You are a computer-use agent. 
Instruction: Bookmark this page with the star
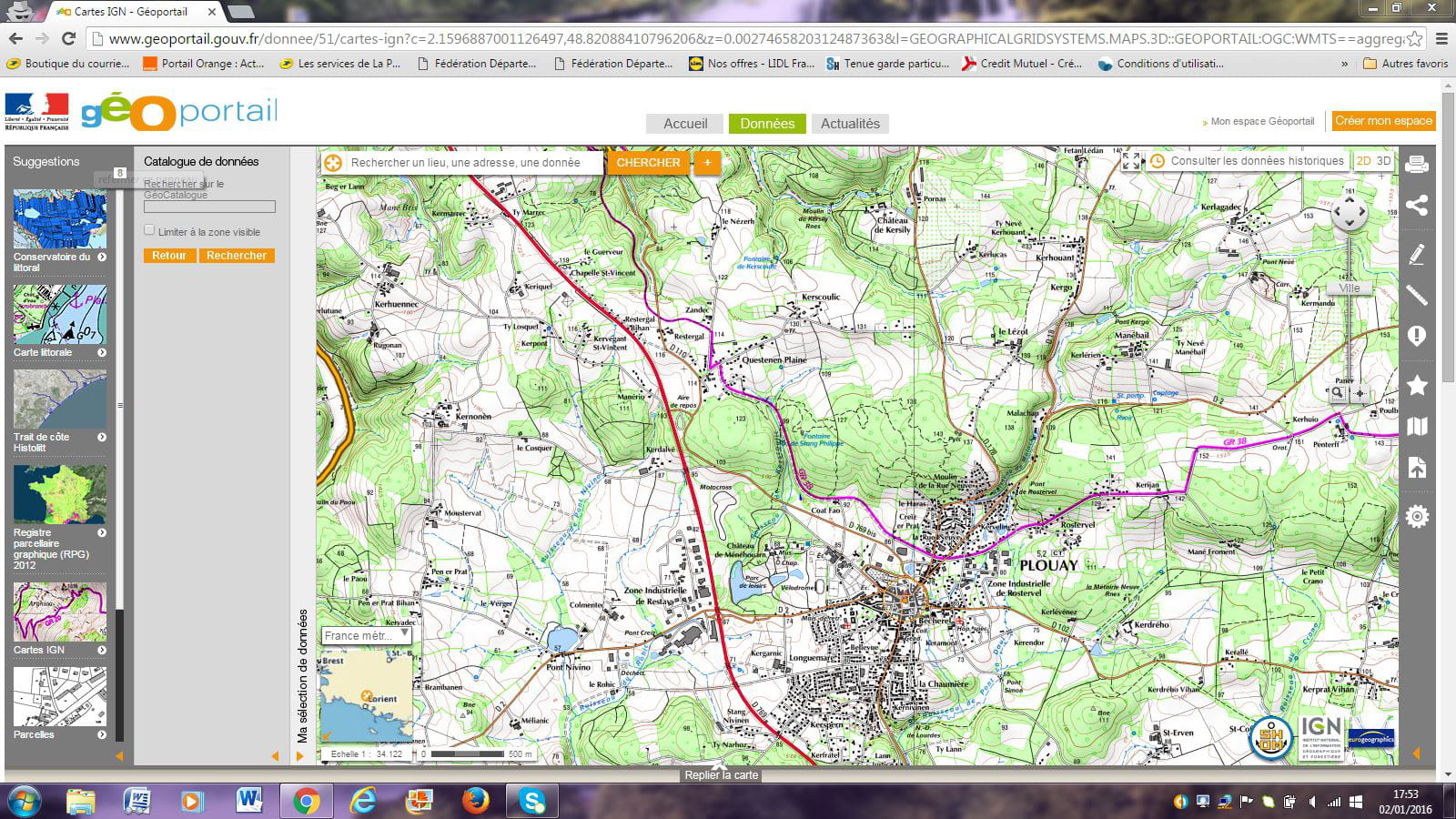pos(1414,38)
